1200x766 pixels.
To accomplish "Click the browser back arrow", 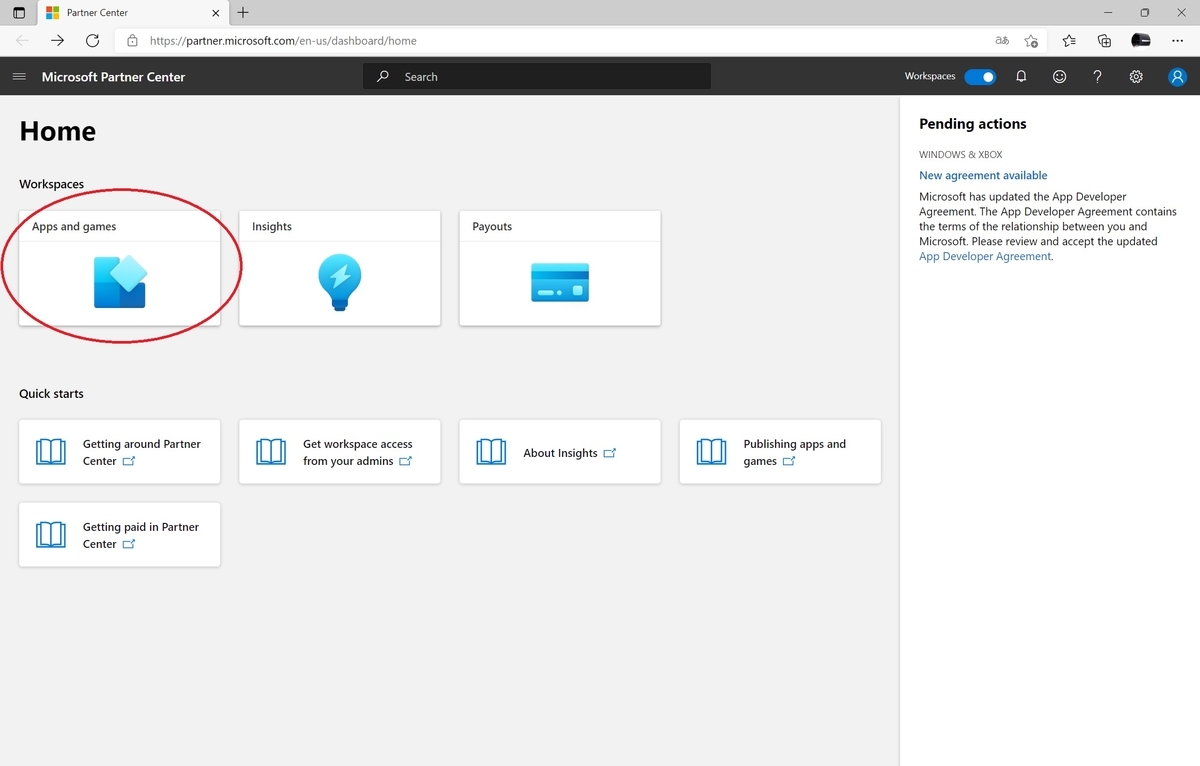I will pyautogui.click(x=22, y=41).
